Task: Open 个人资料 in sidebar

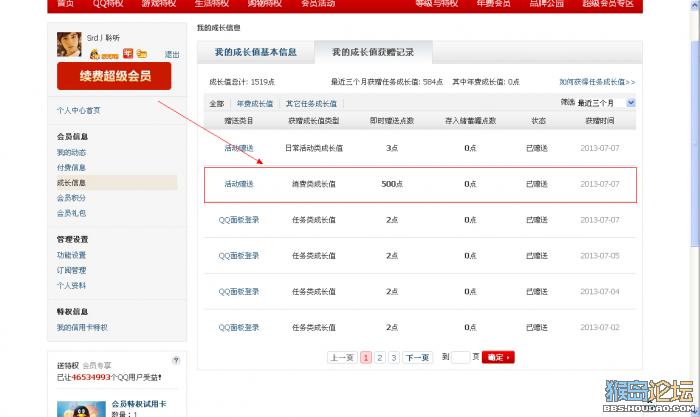Action: [71, 285]
